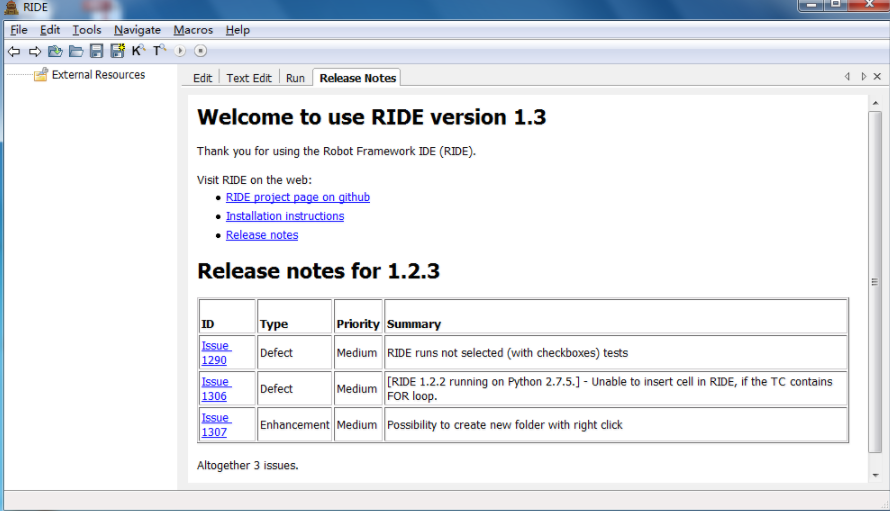Click the Defect cell in Issue 1290 row
Screen dimensions: 890x511
(x=294, y=353)
